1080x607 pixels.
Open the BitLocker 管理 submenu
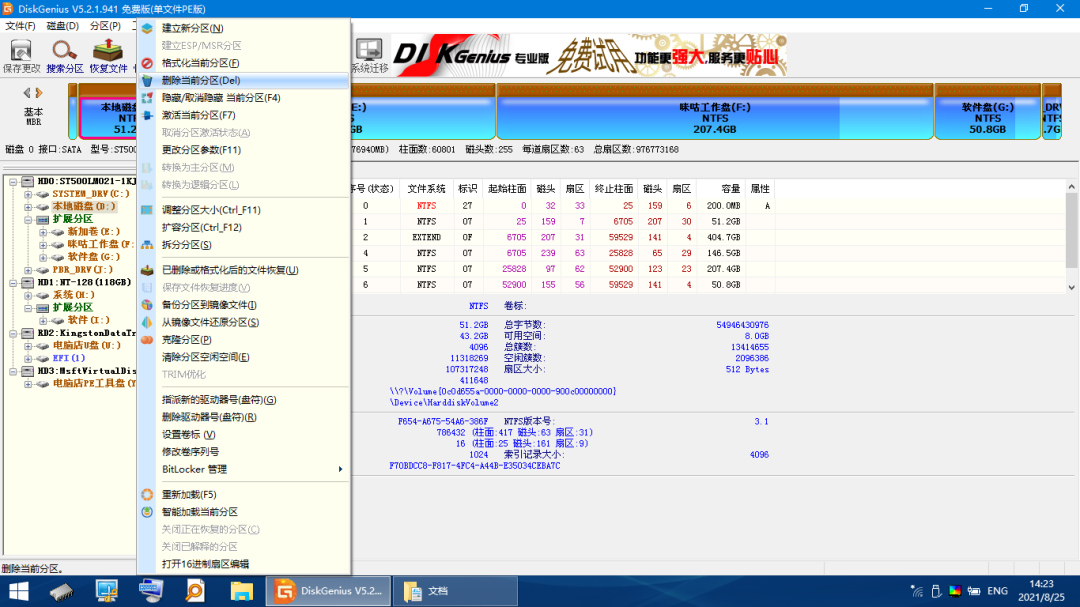tap(244, 469)
